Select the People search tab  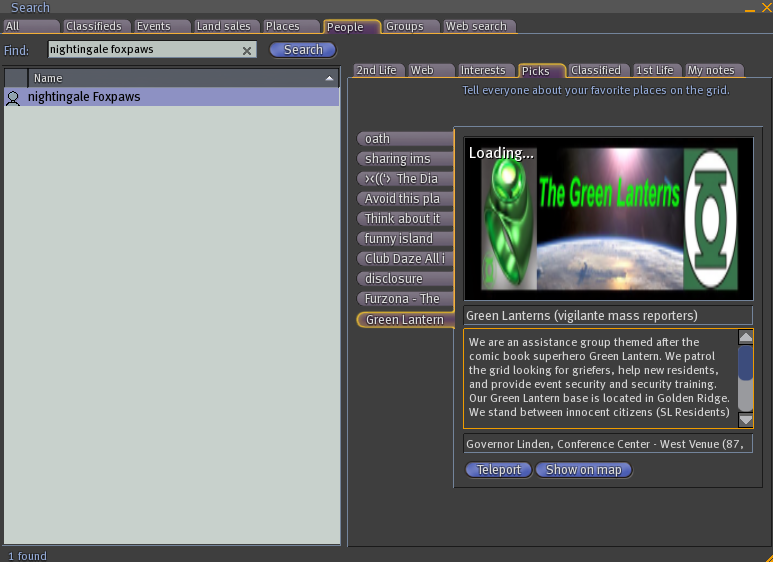(x=352, y=27)
